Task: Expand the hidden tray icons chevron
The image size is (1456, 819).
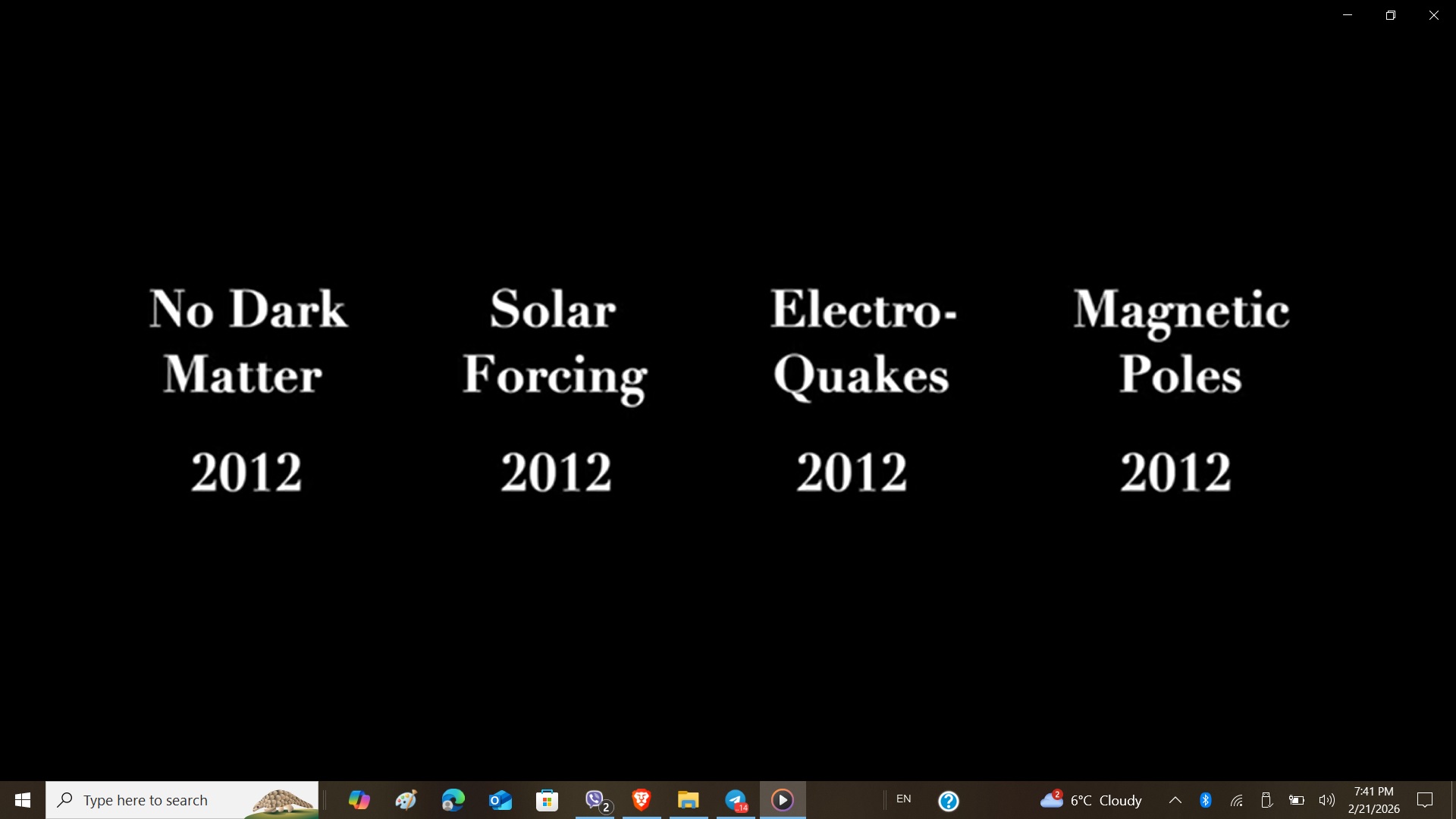Action: click(1175, 800)
